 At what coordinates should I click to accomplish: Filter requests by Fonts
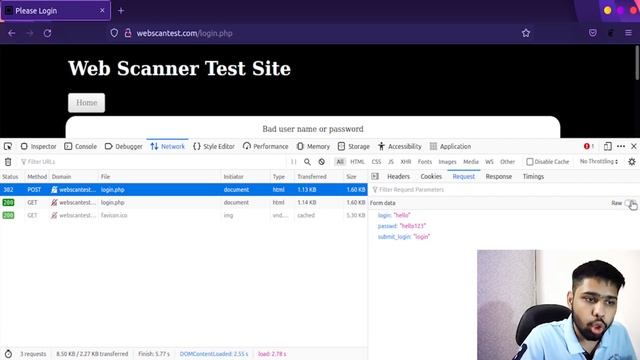point(424,162)
